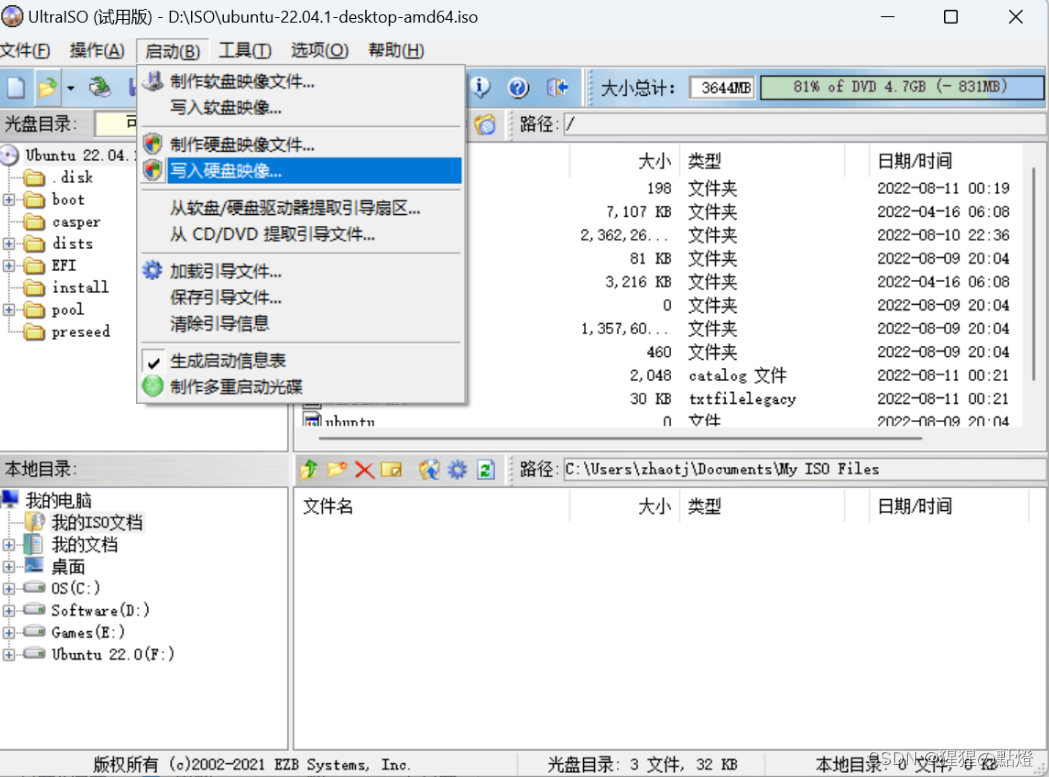
Task: Click the blue info properties icon
Action: pos(480,87)
